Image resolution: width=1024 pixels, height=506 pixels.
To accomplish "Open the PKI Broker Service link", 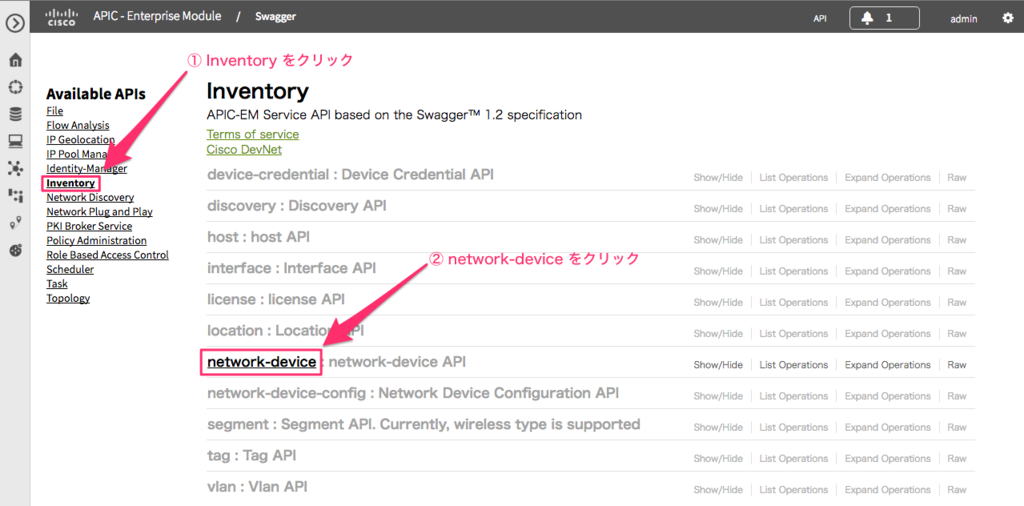I will coord(89,226).
